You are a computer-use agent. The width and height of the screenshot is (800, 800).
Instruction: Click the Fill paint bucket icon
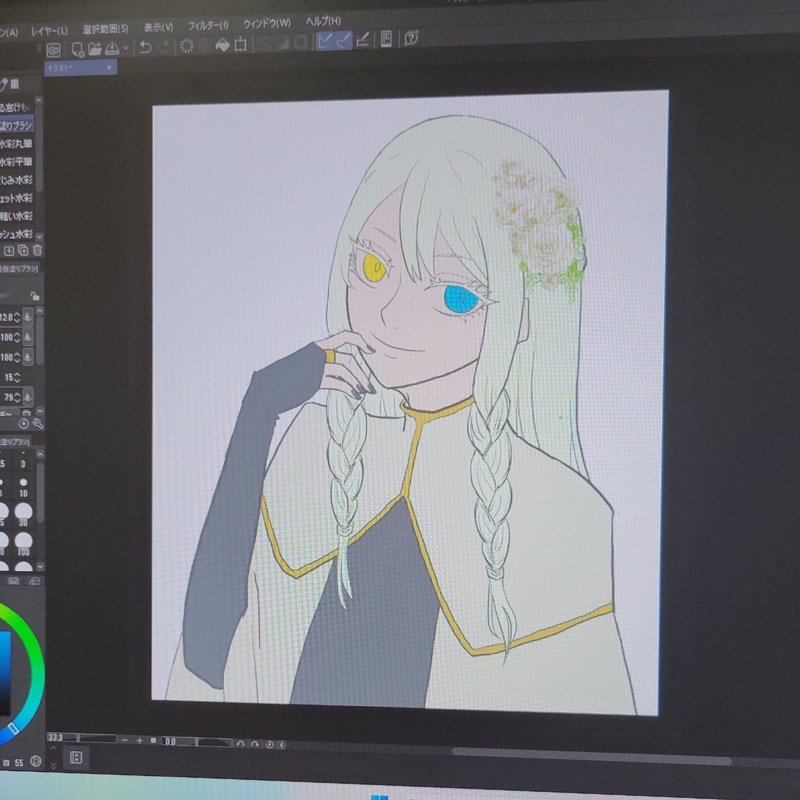point(222,45)
